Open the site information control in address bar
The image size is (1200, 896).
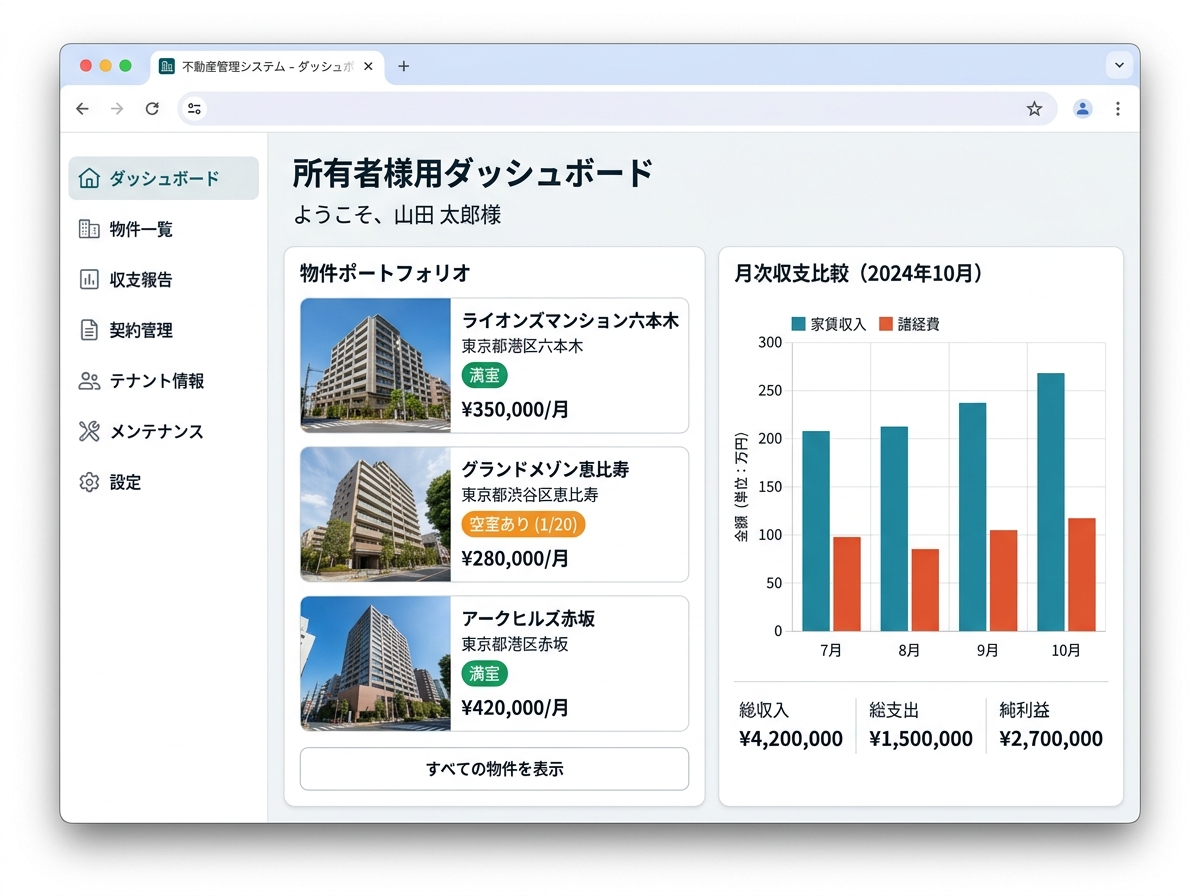coord(194,109)
